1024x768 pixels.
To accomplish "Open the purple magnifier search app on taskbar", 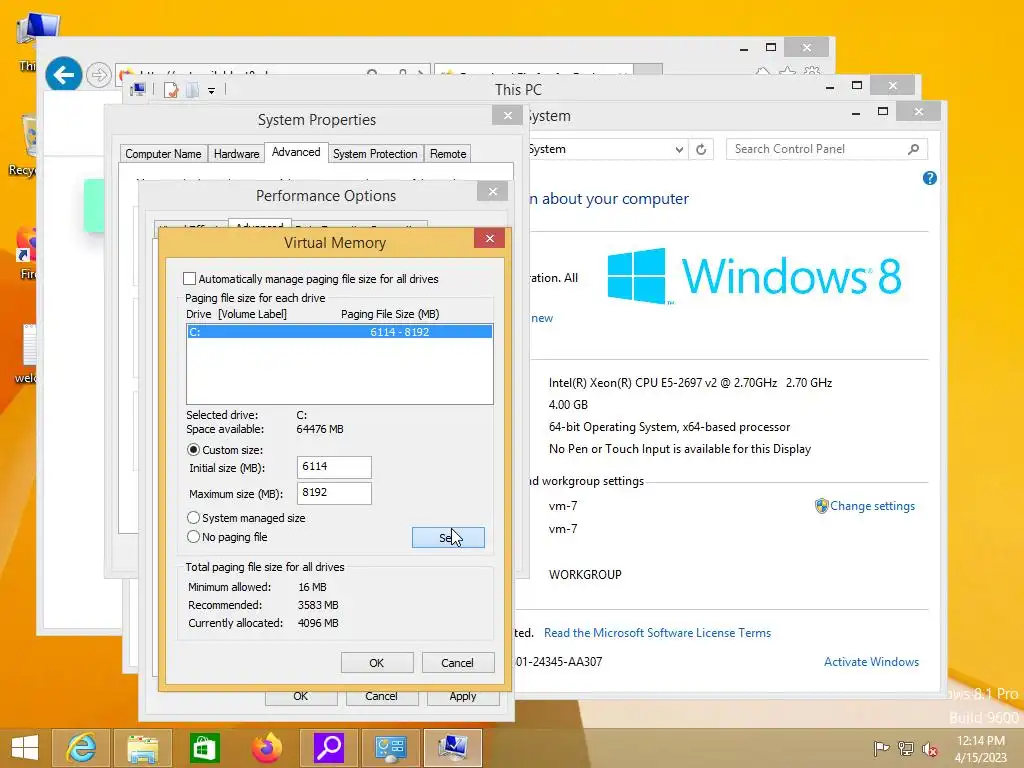I will (328, 748).
